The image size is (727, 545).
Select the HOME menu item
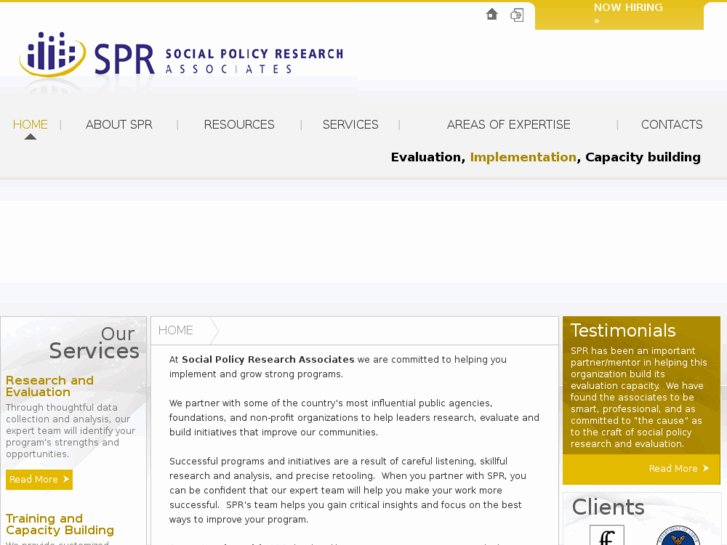pyautogui.click(x=30, y=125)
